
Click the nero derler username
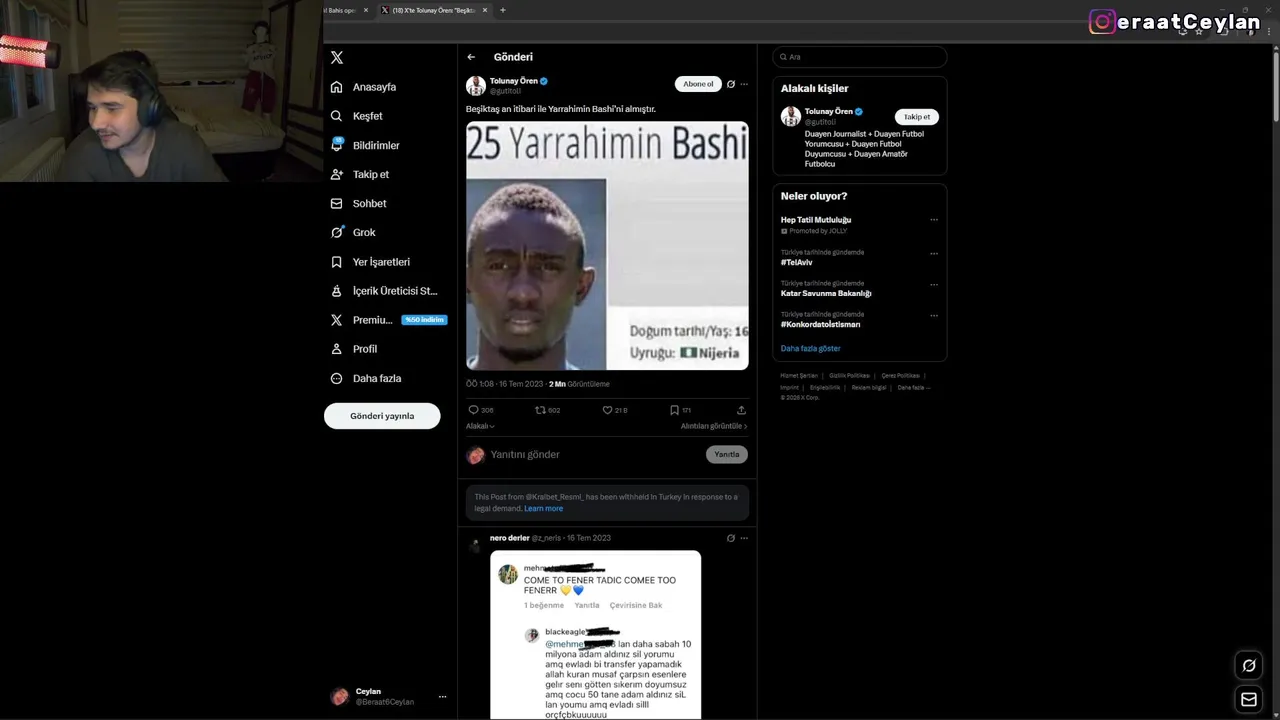[510, 538]
